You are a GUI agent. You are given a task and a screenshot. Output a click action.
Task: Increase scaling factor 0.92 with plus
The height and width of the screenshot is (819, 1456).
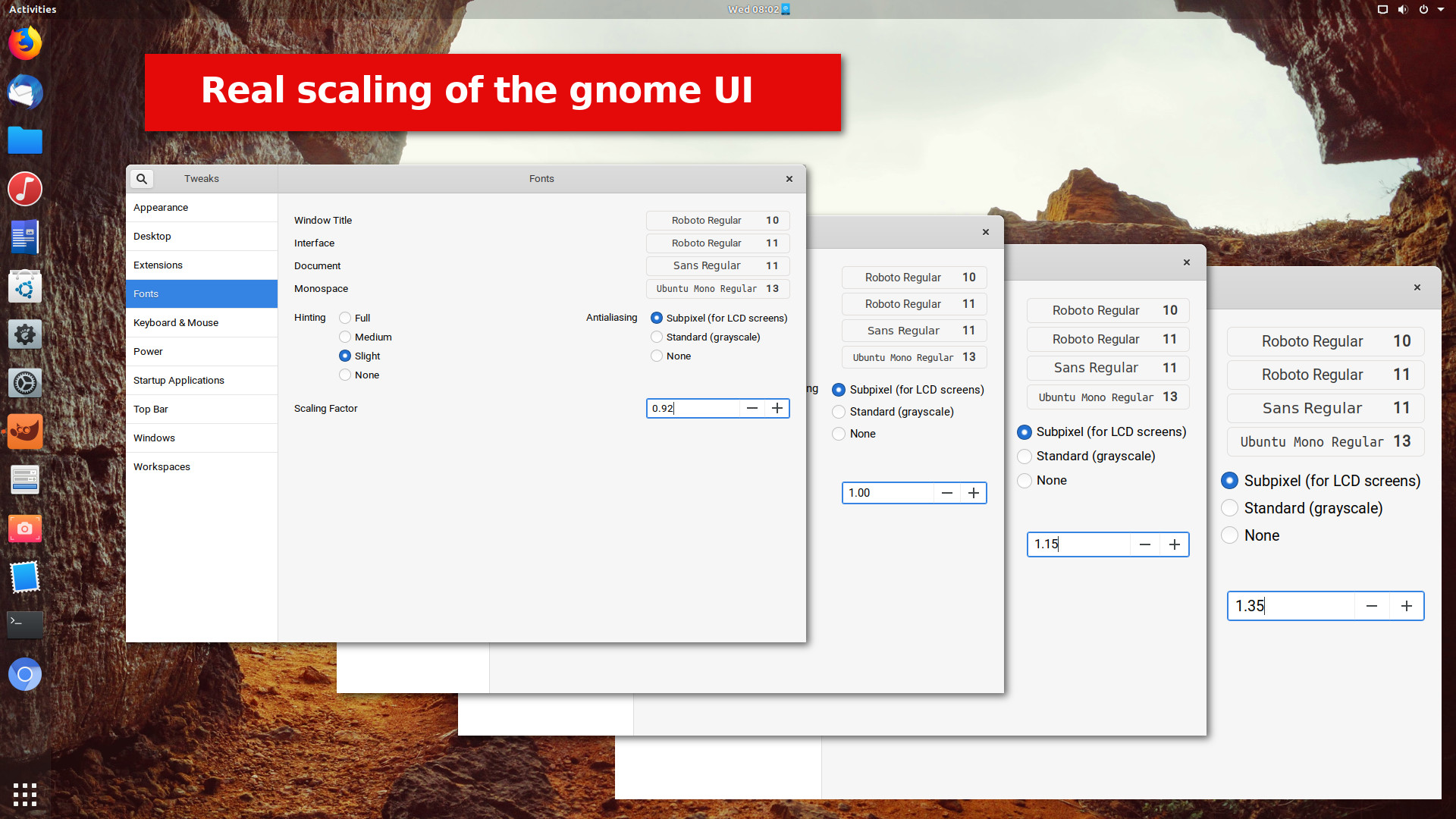click(x=777, y=409)
